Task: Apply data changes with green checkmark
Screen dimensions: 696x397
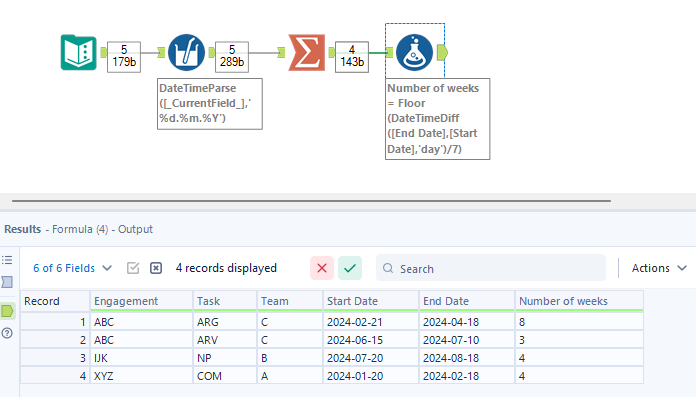Action: pos(350,268)
